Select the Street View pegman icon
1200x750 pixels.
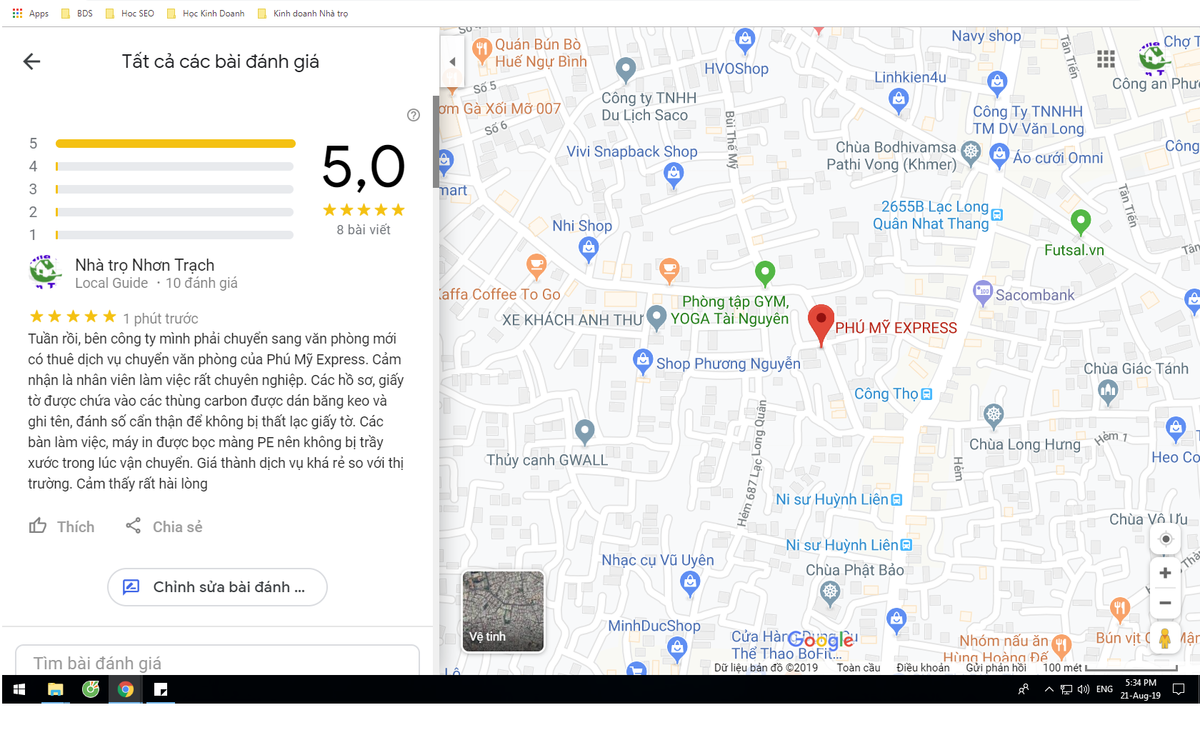pyautogui.click(x=1165, y=637)
